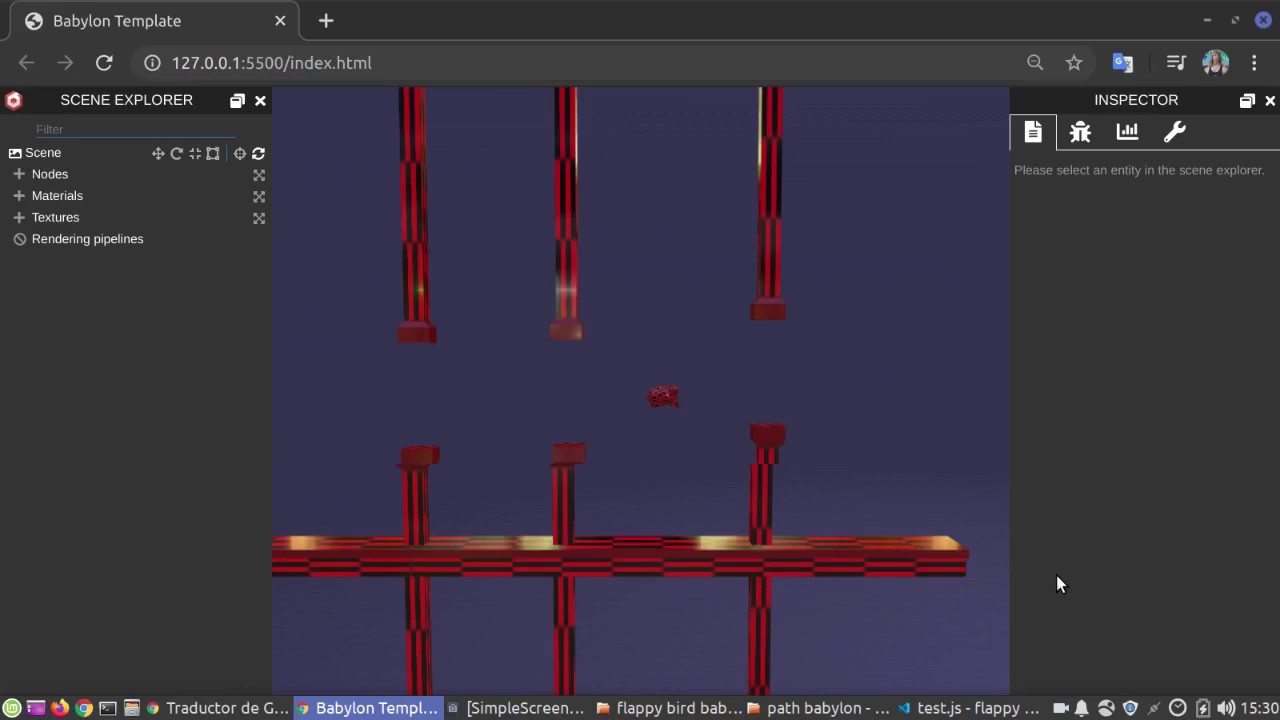The height and width of the screenshot is (720, 1280).
Task: Open the volume control in tray
Action: 1226,708
